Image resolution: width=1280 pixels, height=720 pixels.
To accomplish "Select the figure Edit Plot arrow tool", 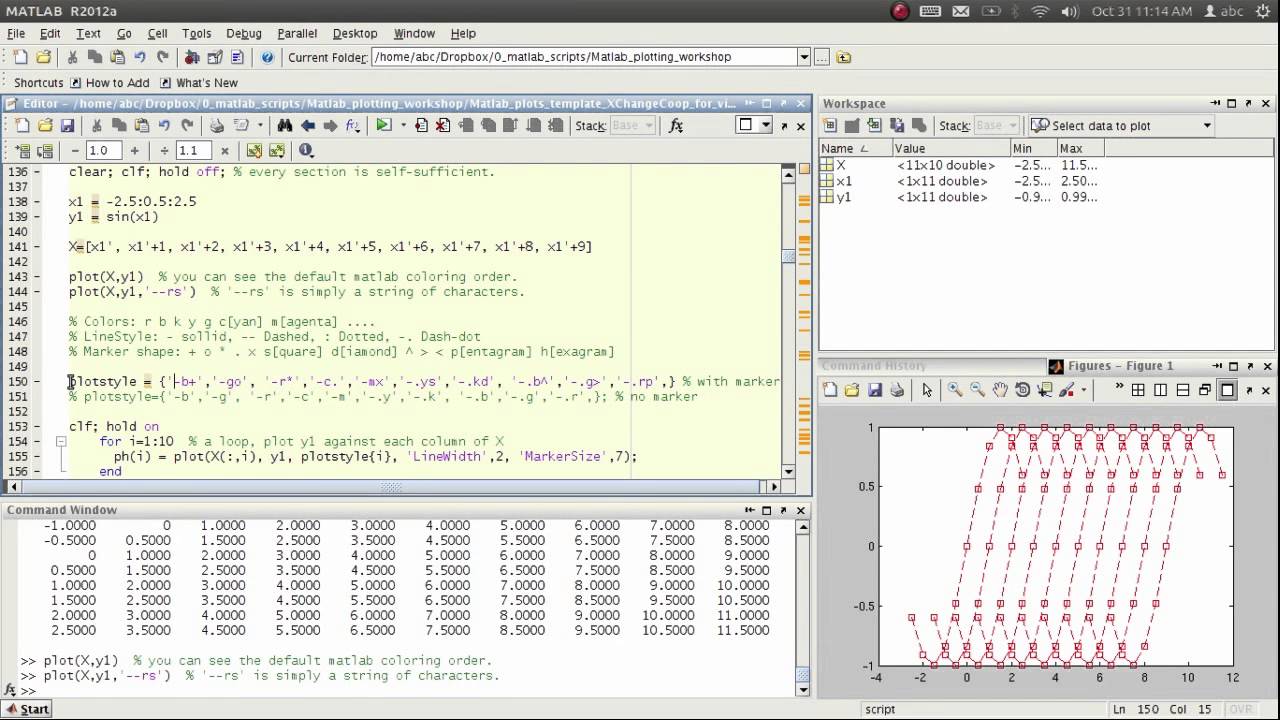I will pos(927,390).
